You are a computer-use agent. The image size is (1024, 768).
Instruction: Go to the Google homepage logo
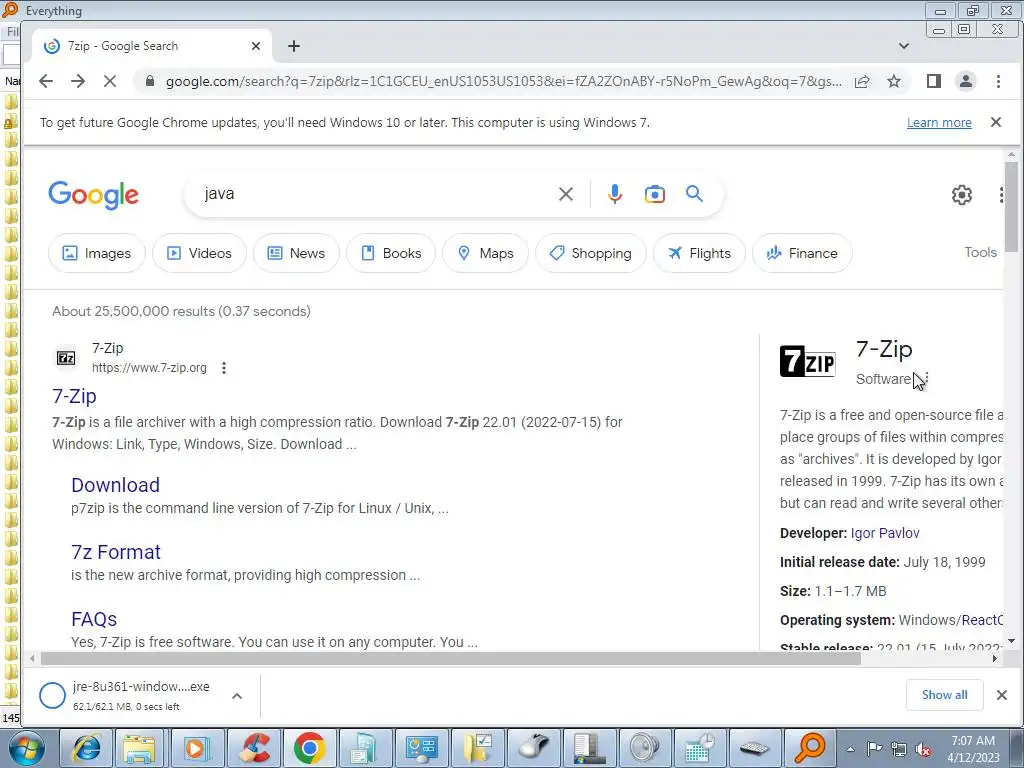click(x=93, y=195)
